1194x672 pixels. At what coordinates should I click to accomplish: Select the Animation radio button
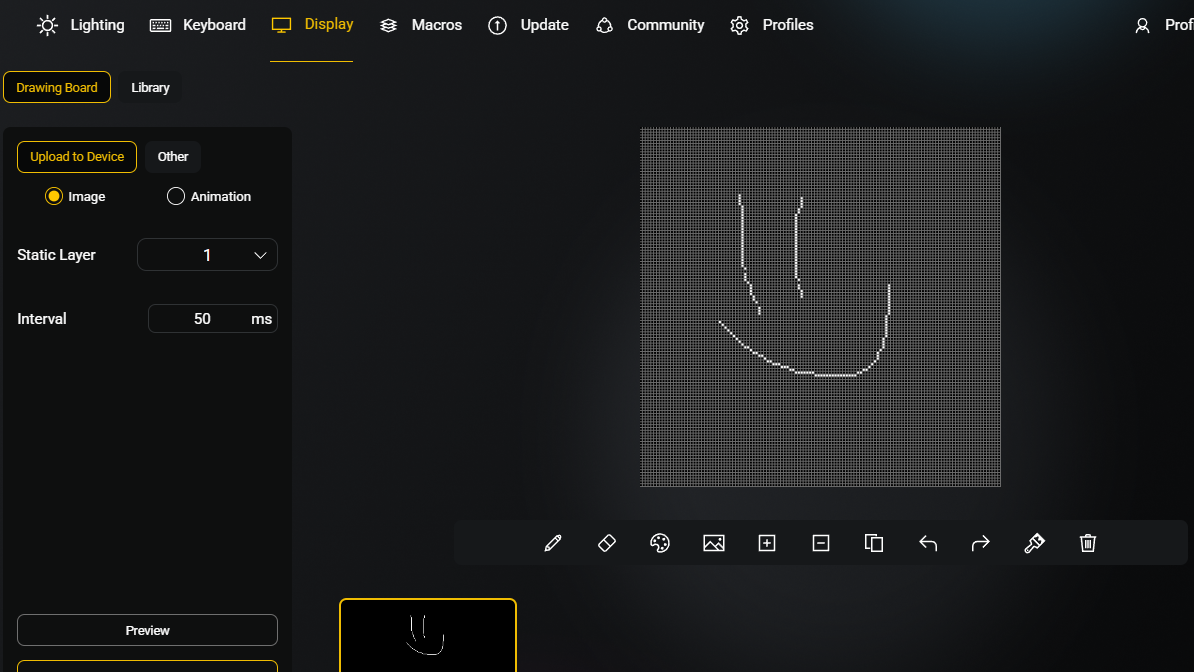(176, 197)
